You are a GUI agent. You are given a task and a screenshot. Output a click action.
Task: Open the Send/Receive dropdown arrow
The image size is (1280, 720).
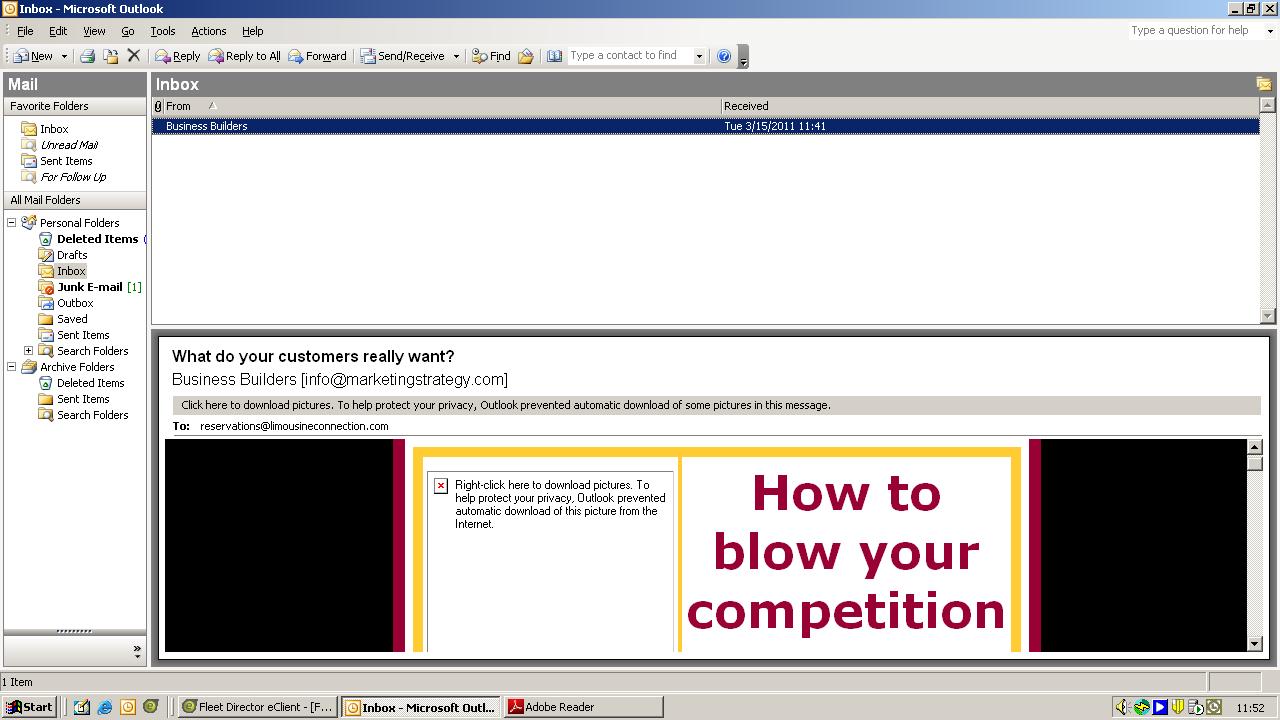coord(456,56)
